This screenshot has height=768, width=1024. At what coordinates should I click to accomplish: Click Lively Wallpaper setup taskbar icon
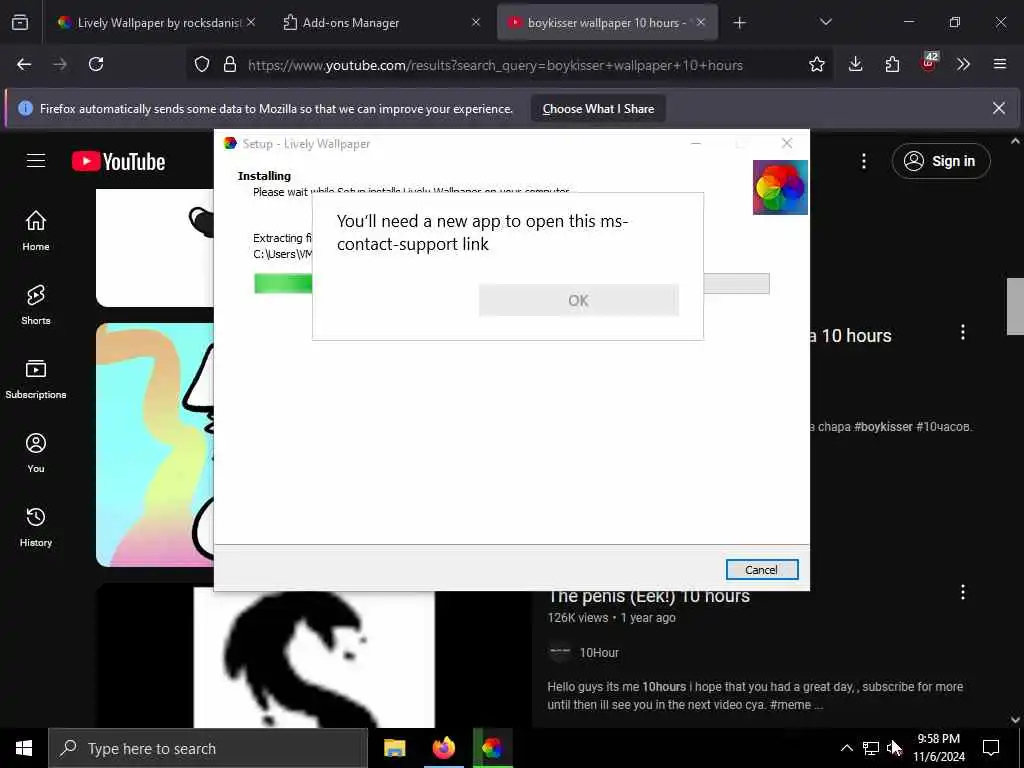(492, 748)
